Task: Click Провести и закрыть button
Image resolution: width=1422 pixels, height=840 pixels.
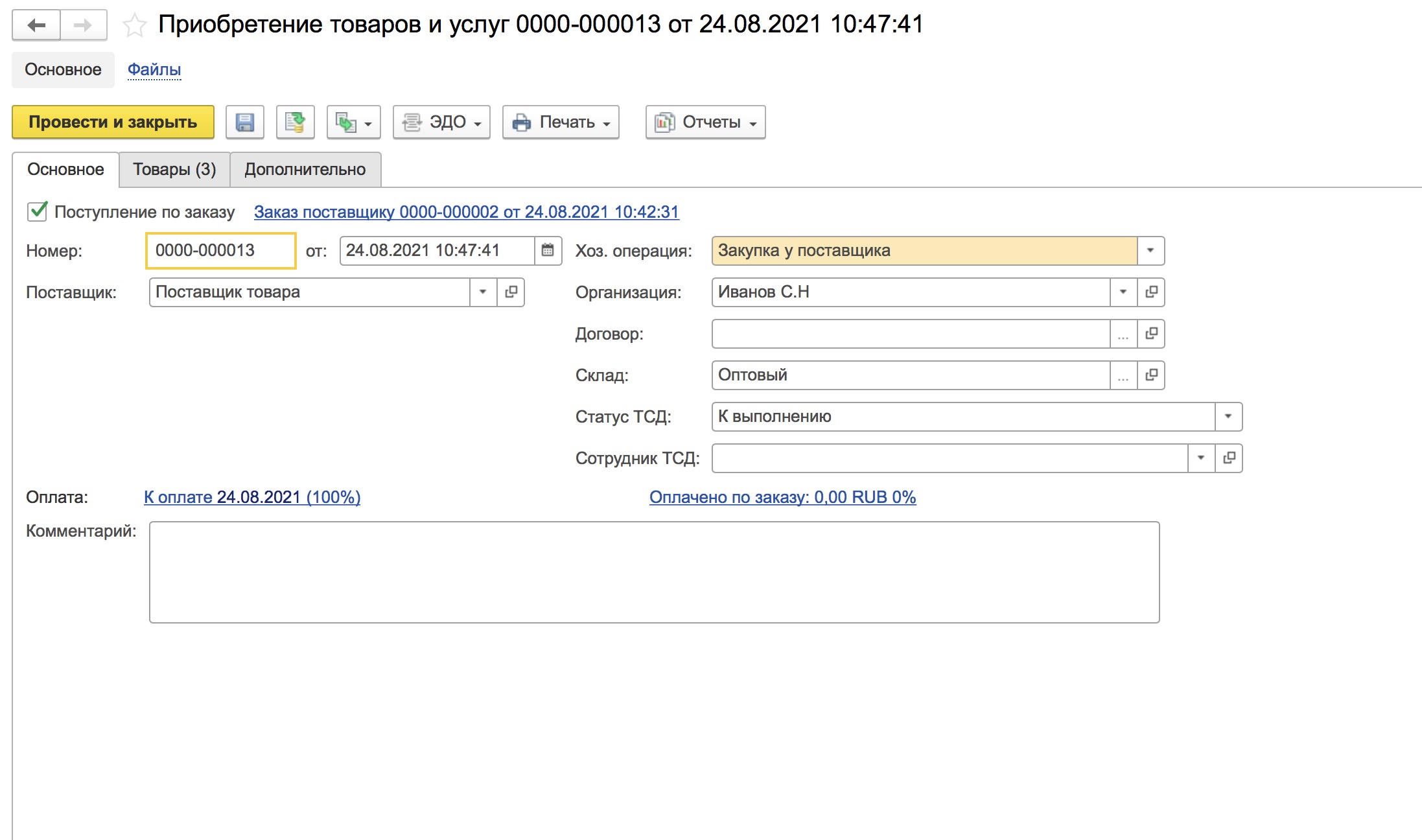Action: (113, 122)
